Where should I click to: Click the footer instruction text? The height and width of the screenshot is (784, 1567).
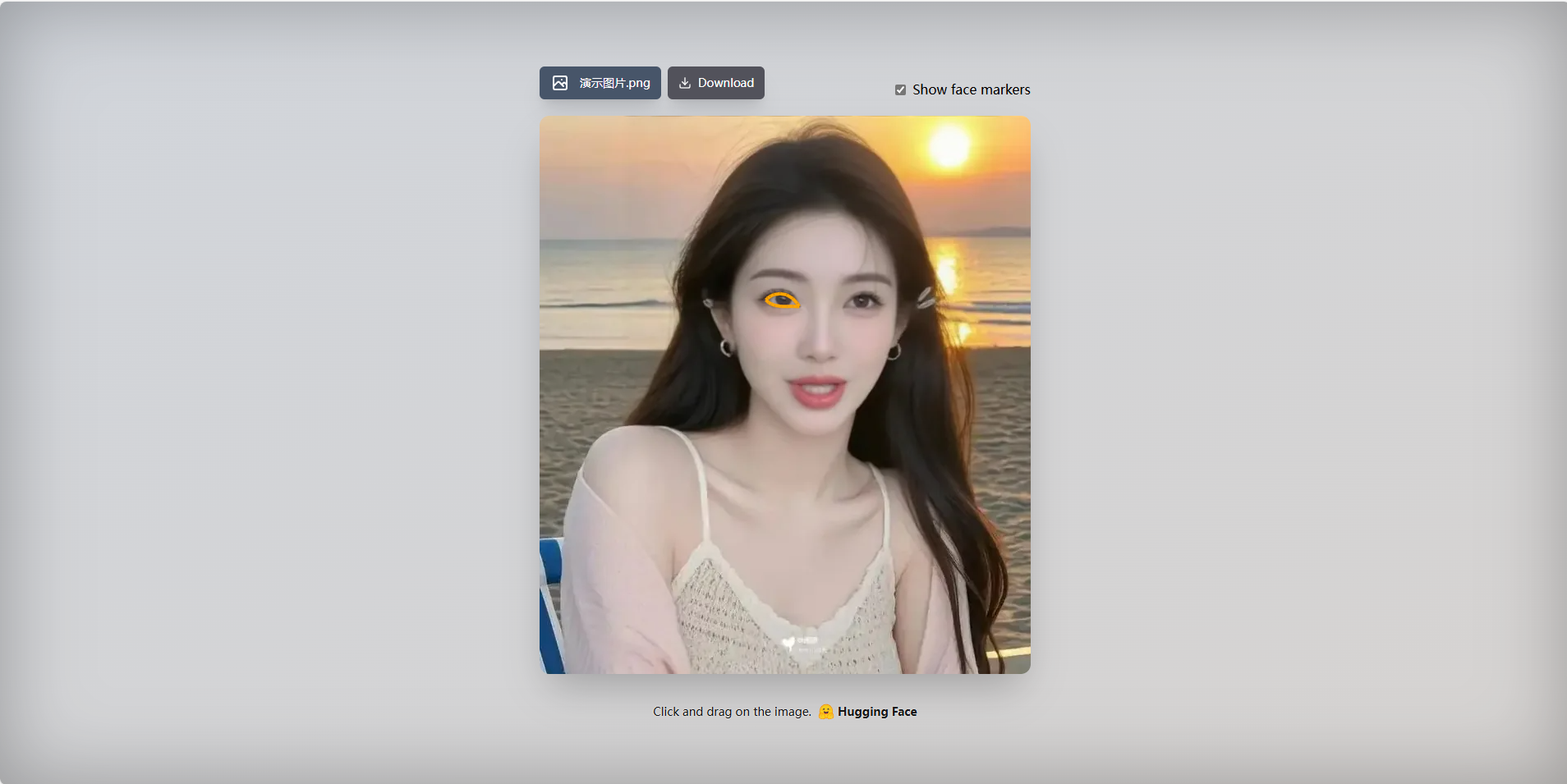point(731,711)
